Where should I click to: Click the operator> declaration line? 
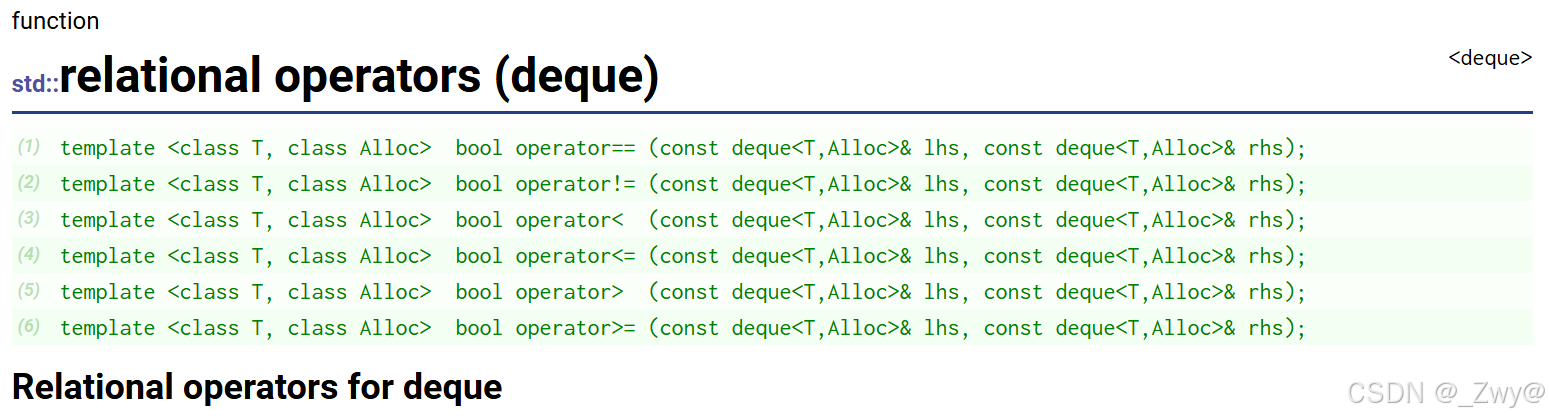tap(683, 292)
